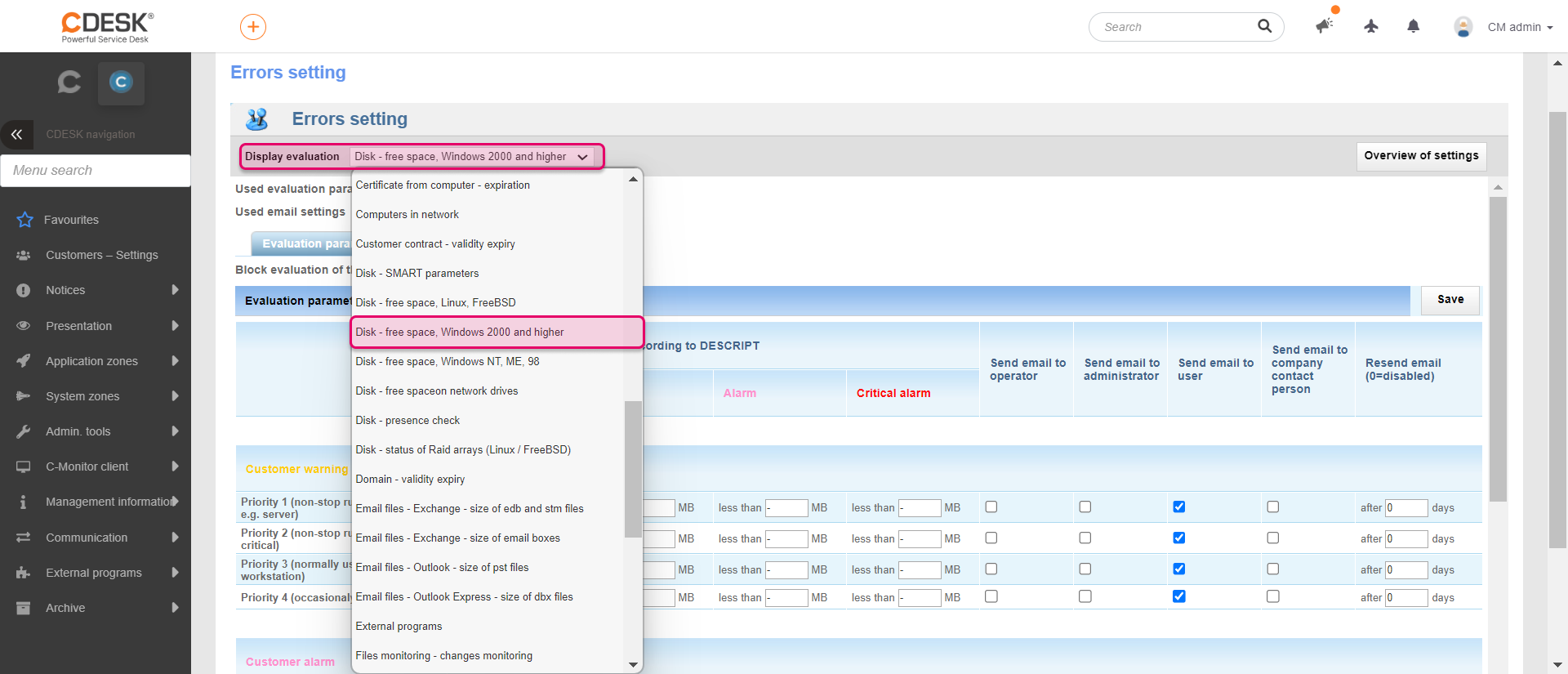
Task: Expand the Presentation menu
Action: coord(175,325)
